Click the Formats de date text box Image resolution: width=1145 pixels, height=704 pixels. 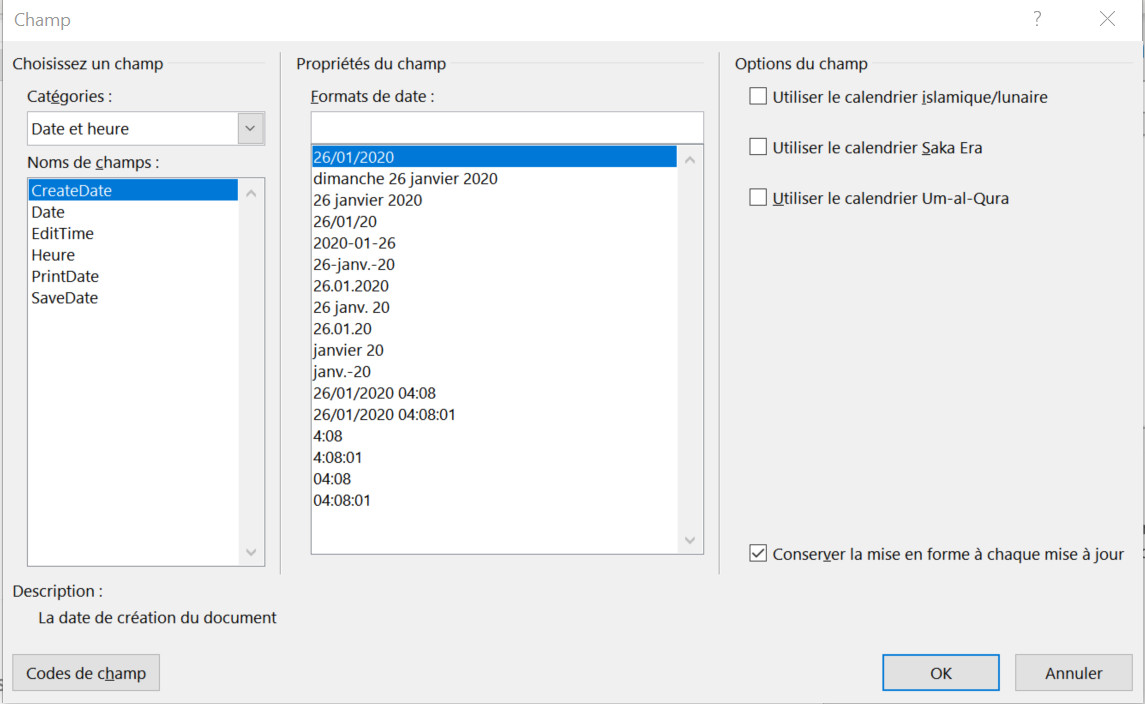click(x=507, y=127)
